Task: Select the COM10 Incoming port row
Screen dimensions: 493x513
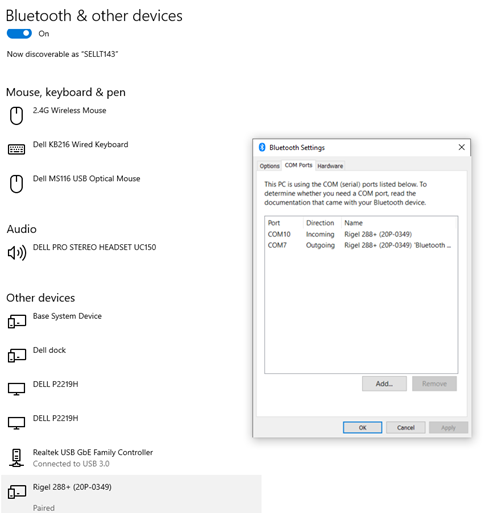Action: (x=361, y=234)
